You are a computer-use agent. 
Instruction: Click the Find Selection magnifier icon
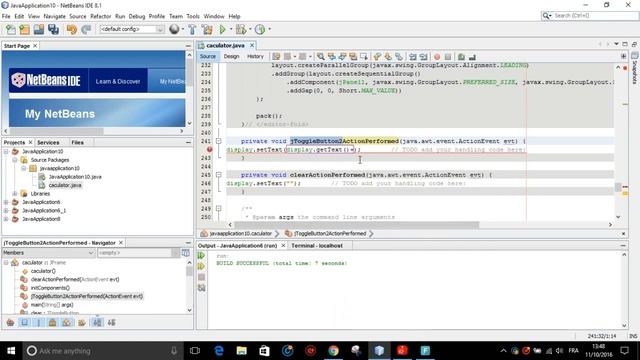click(321, 57)
